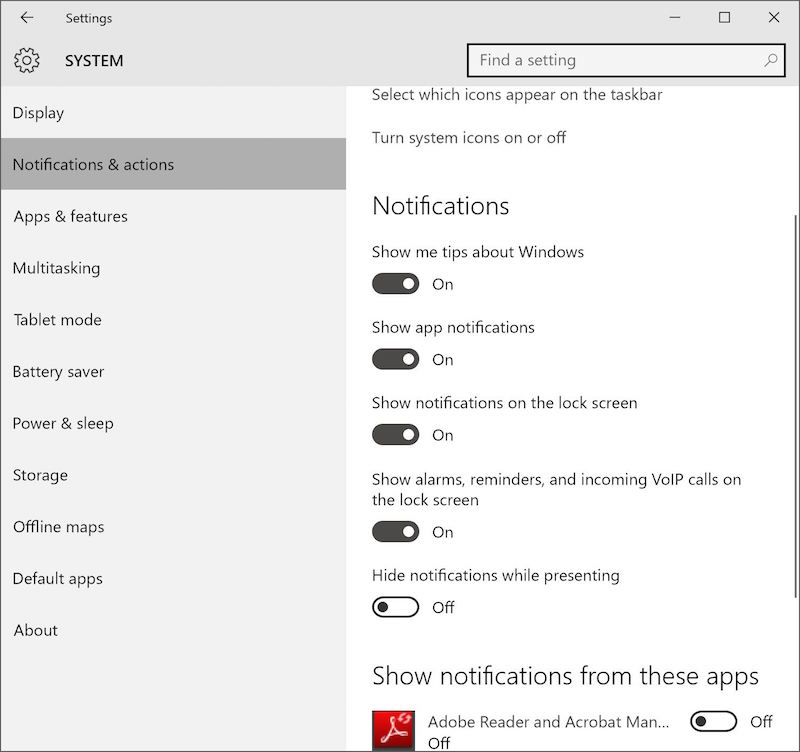Go to Storage settings

click(x=173, y=475)
